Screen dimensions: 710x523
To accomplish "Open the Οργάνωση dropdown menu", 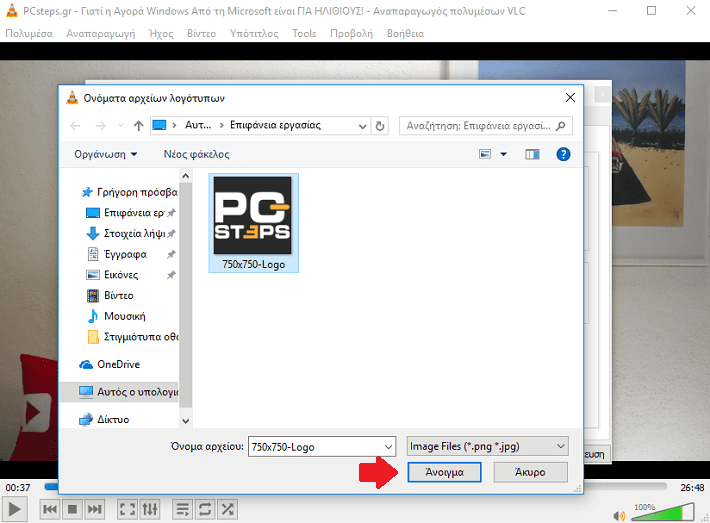I will pos(106,154).
